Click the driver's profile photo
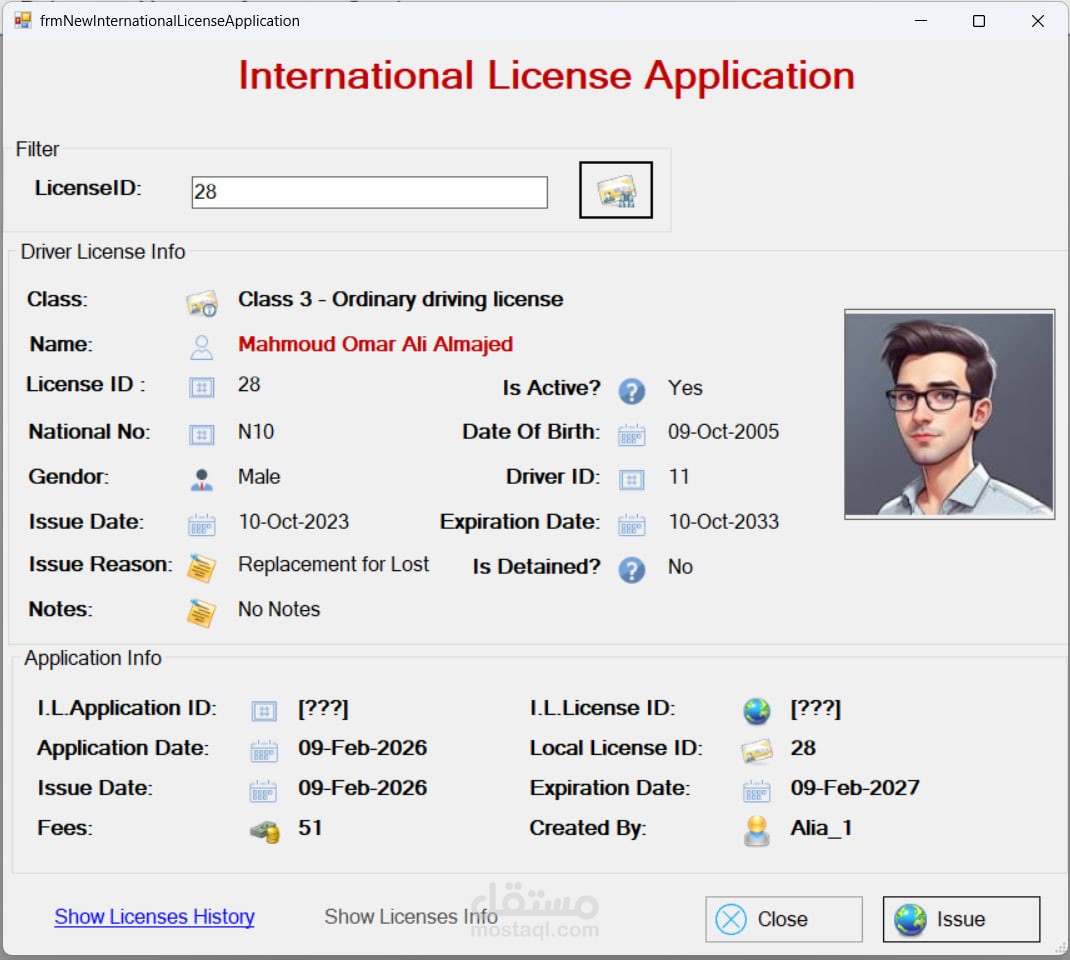The image size is (1070, 960). [949, 414]
